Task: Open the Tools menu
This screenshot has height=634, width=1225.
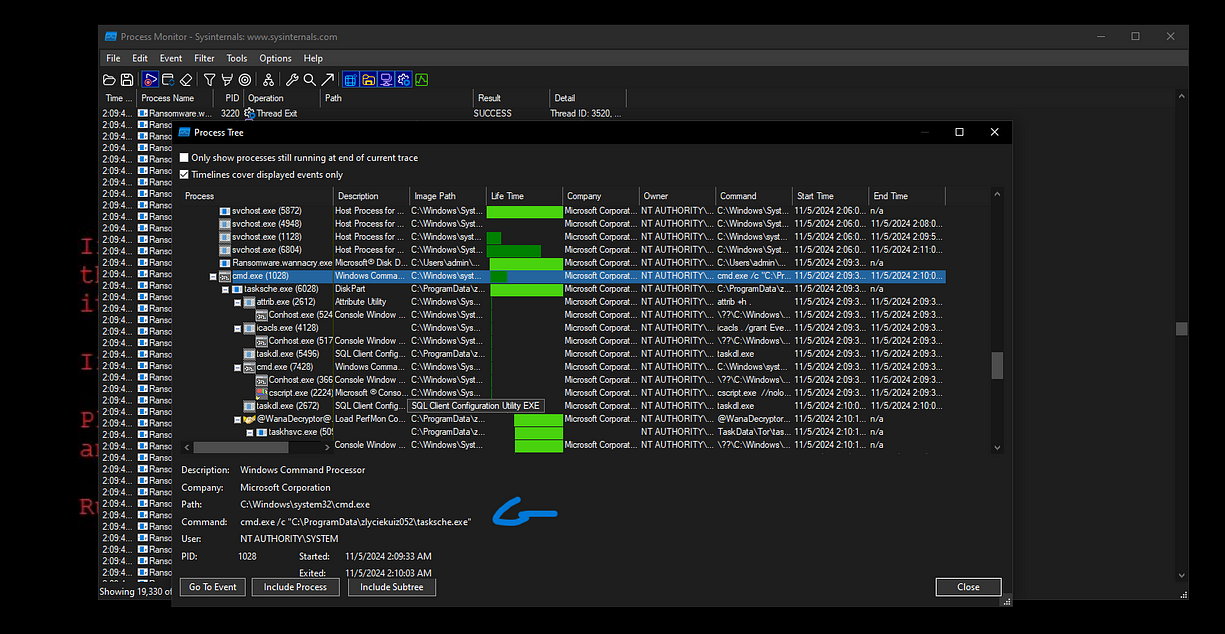Action: coord(237,58)
